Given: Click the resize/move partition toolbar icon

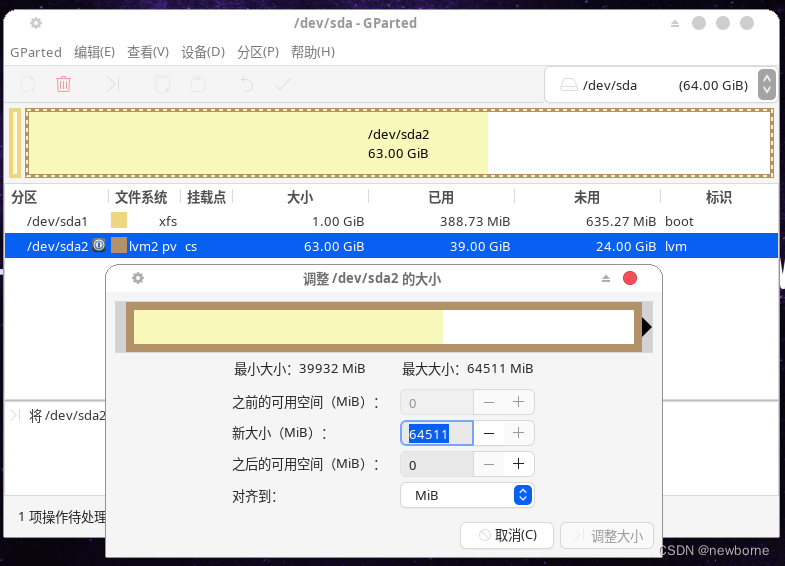Looking at the screenshot, I should click(113, 84).
